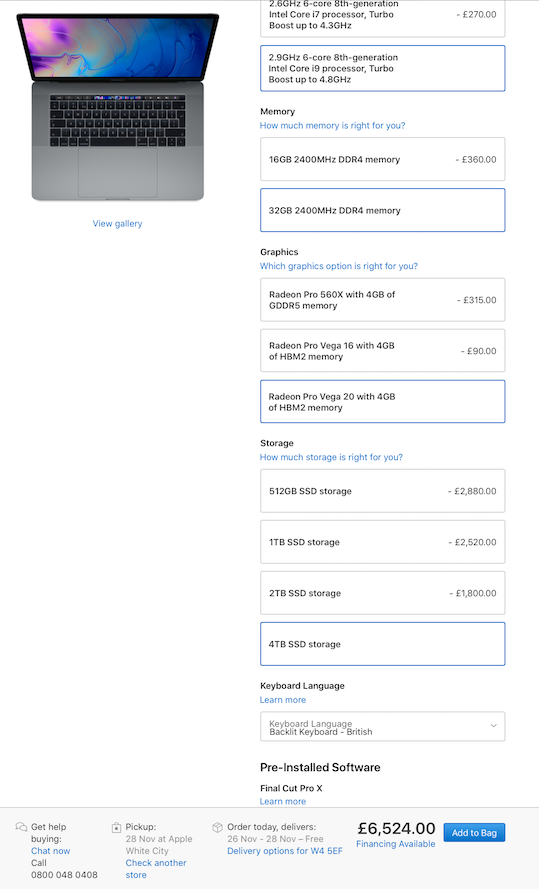Screen dimensions: 539x889
Task: Open Delivery options for W4 5EF
Action: click(x=285, y=851)
